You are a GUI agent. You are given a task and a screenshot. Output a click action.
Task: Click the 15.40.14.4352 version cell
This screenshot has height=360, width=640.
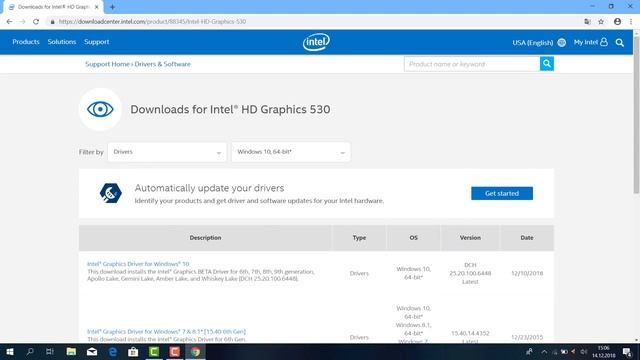[470, 333]
